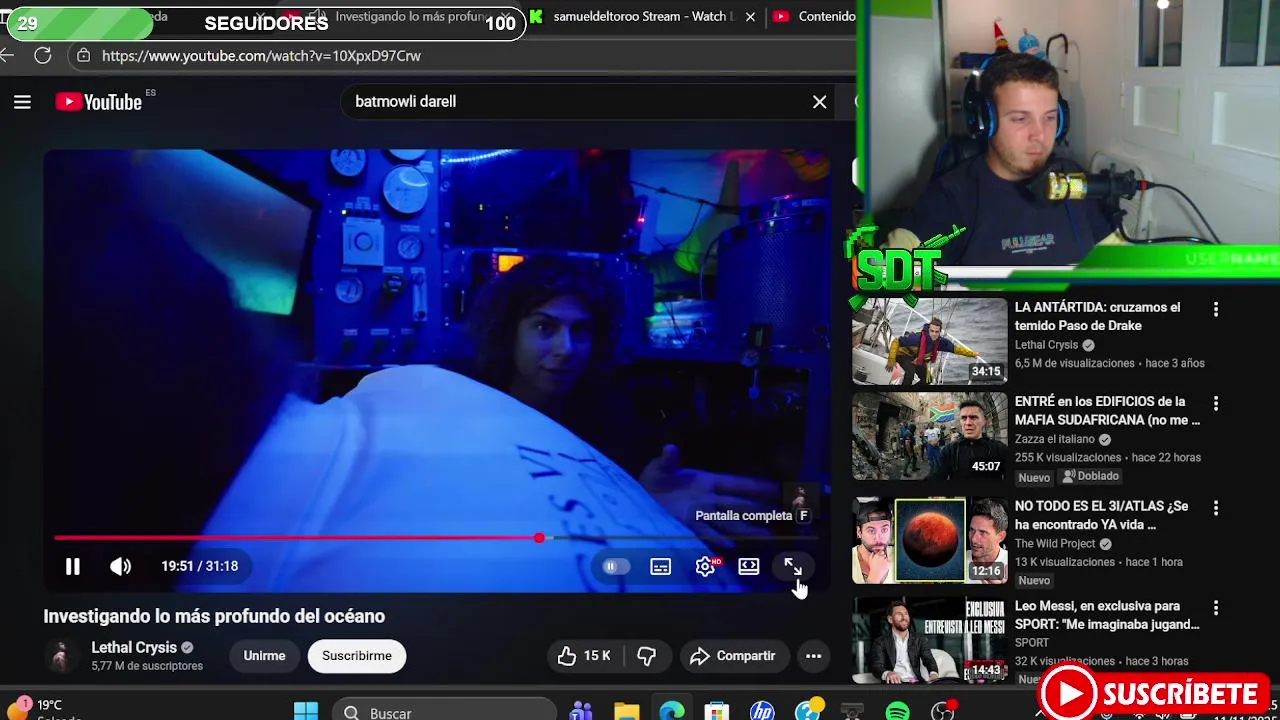Turn on subtitles in the player
The height and width of the screenshot is (720, 1280).
click(x=661, y=566)
